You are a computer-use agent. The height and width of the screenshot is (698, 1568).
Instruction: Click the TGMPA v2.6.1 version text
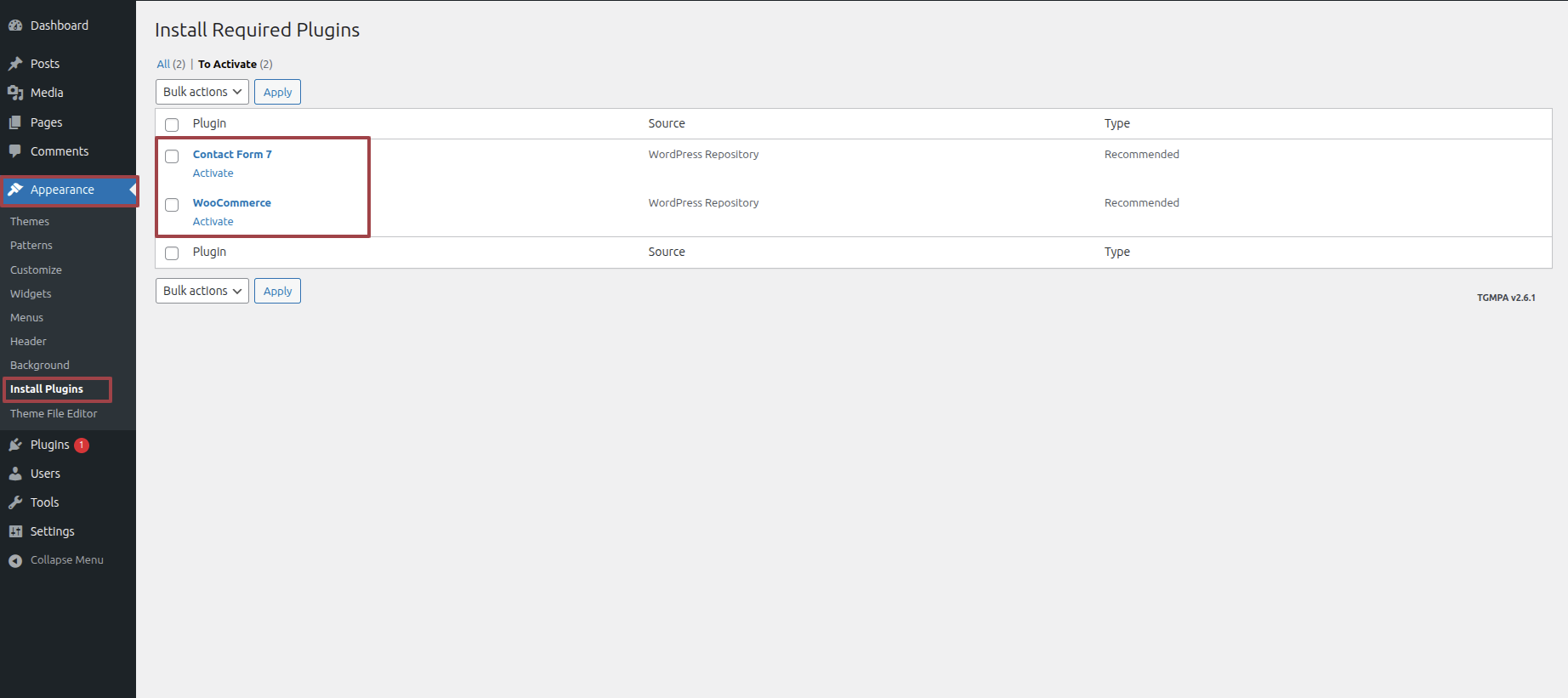point(1506,298)
